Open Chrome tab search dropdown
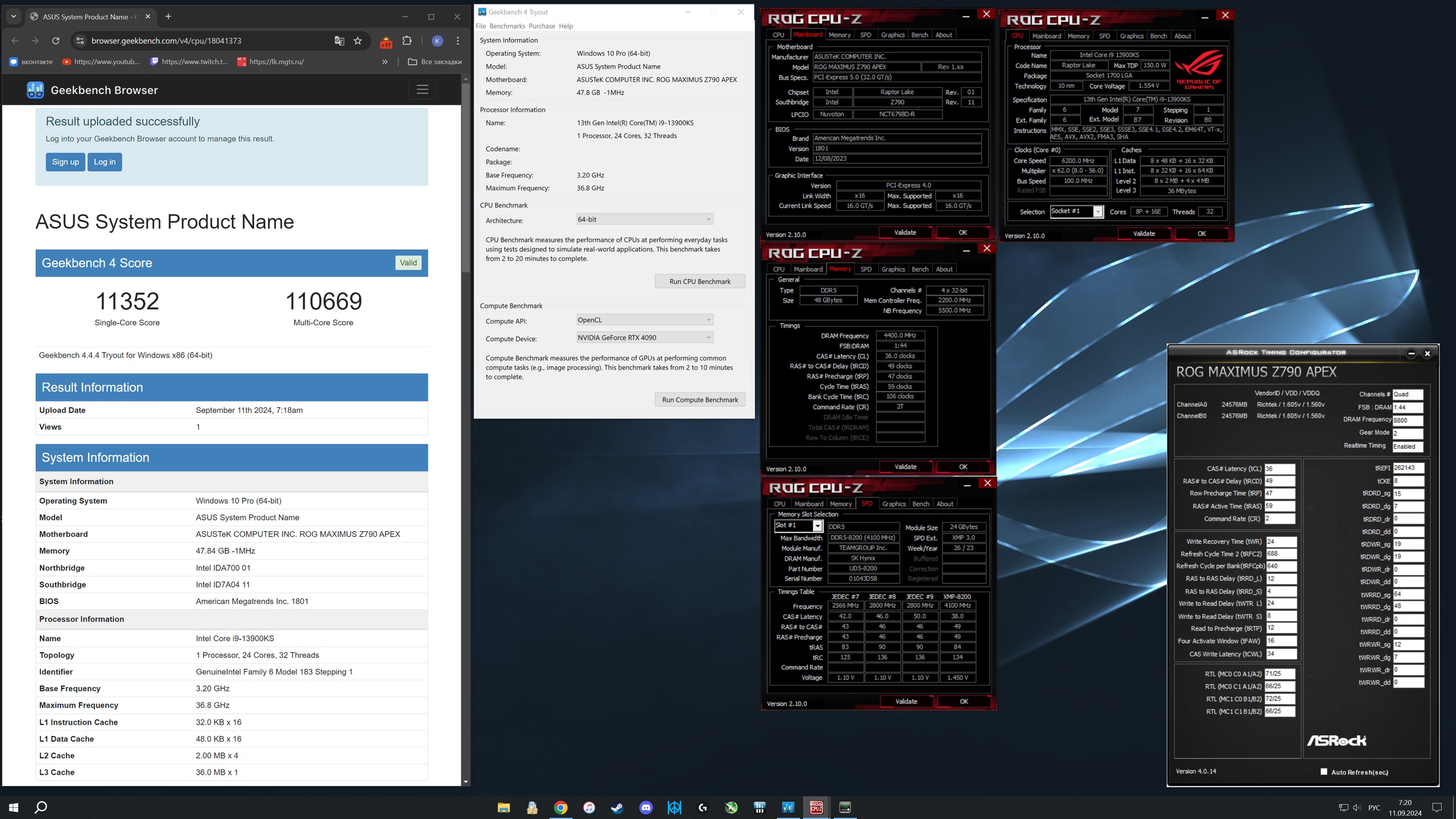Viewport: 1456px width, 819px height. [x=14, y=16]
